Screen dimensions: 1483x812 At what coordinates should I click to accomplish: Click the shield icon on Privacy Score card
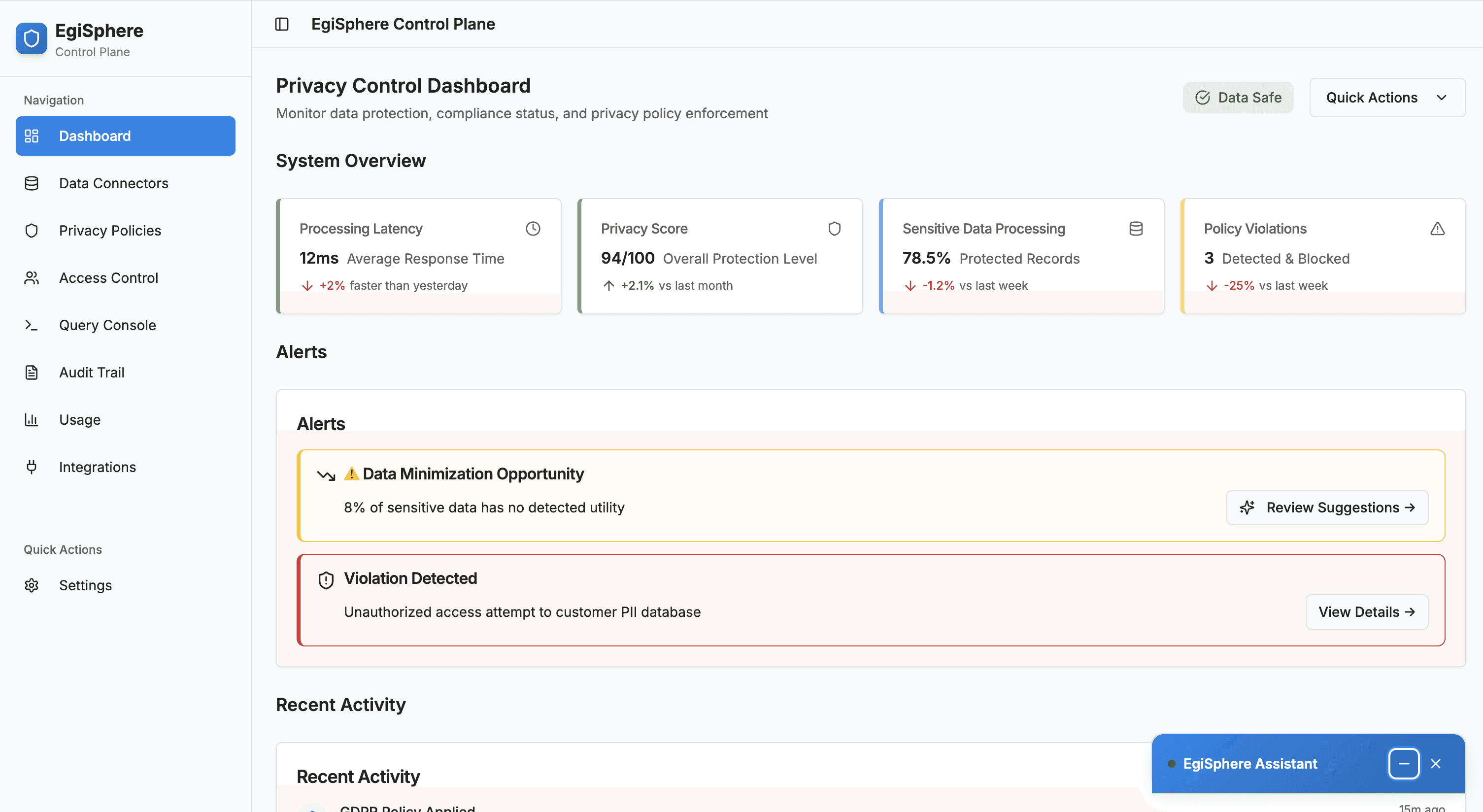pyautogui.click(x=834, y=229)
